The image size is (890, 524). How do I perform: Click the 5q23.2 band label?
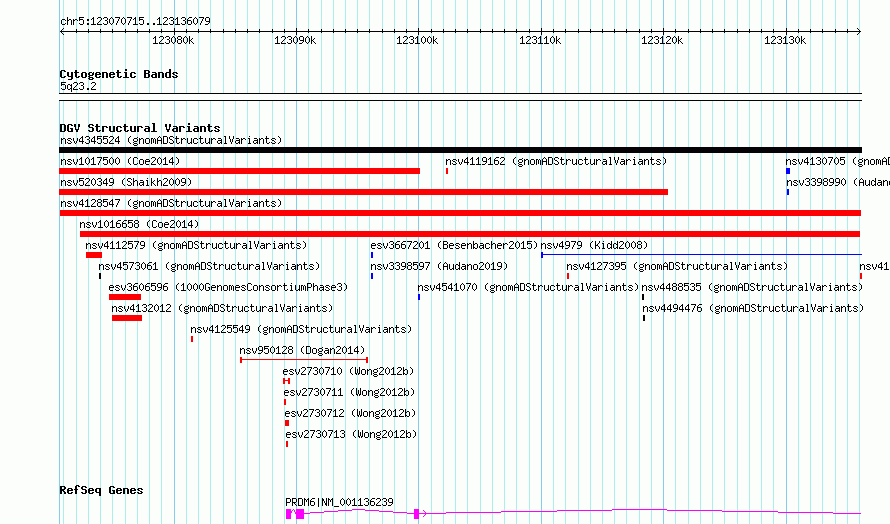(x=78, y=86)
